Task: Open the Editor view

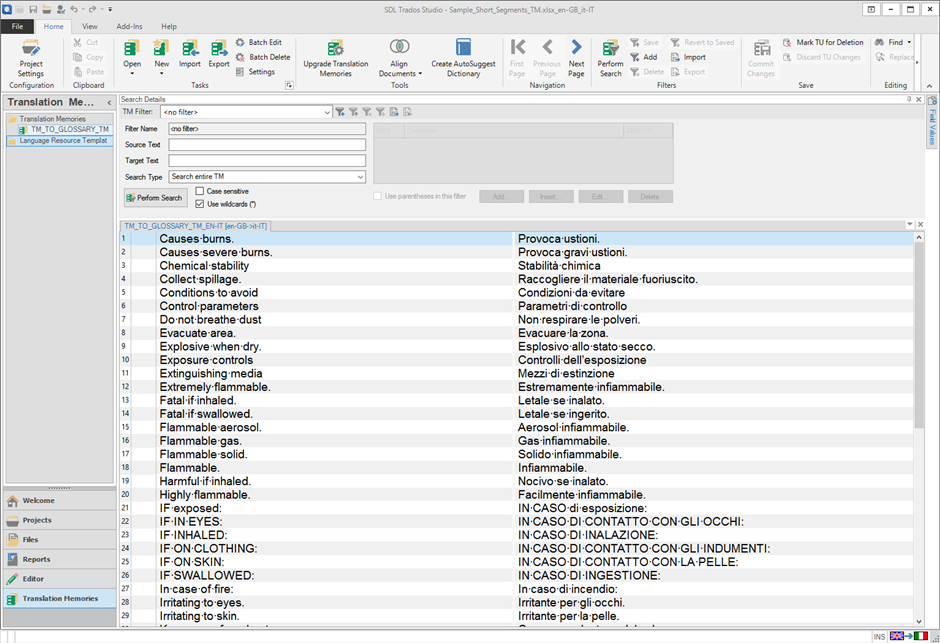Action: pyautogui.click(x=59, y=579)
